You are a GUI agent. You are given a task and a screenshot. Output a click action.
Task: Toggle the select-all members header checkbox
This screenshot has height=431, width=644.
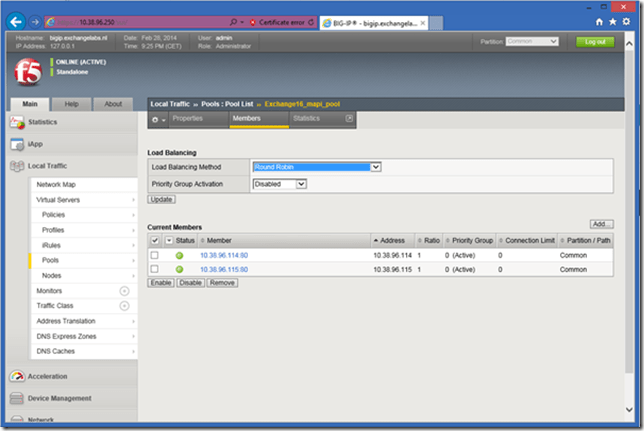(x=154, y=241)
